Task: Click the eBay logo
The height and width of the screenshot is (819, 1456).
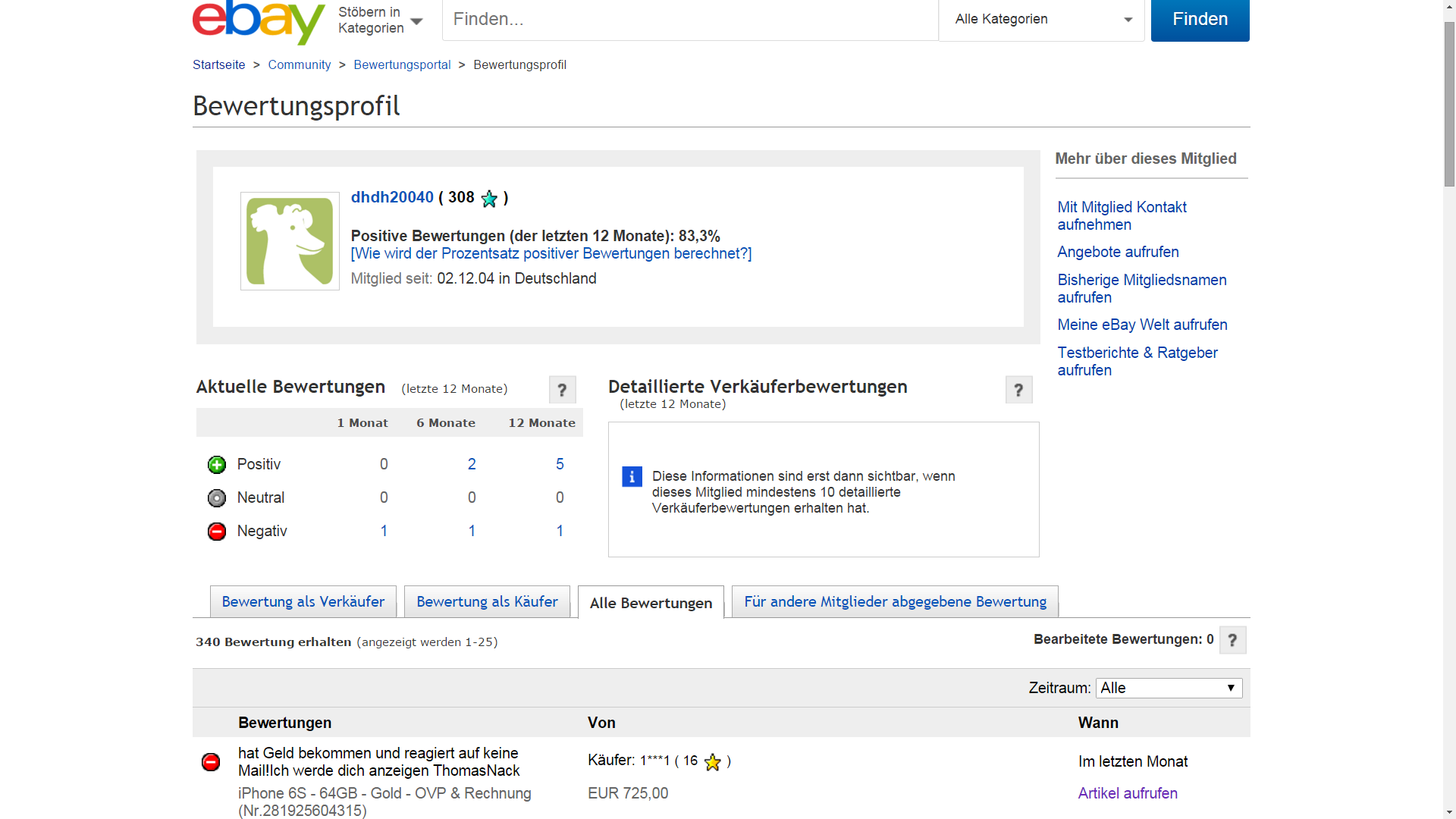Action: [258, 21]
